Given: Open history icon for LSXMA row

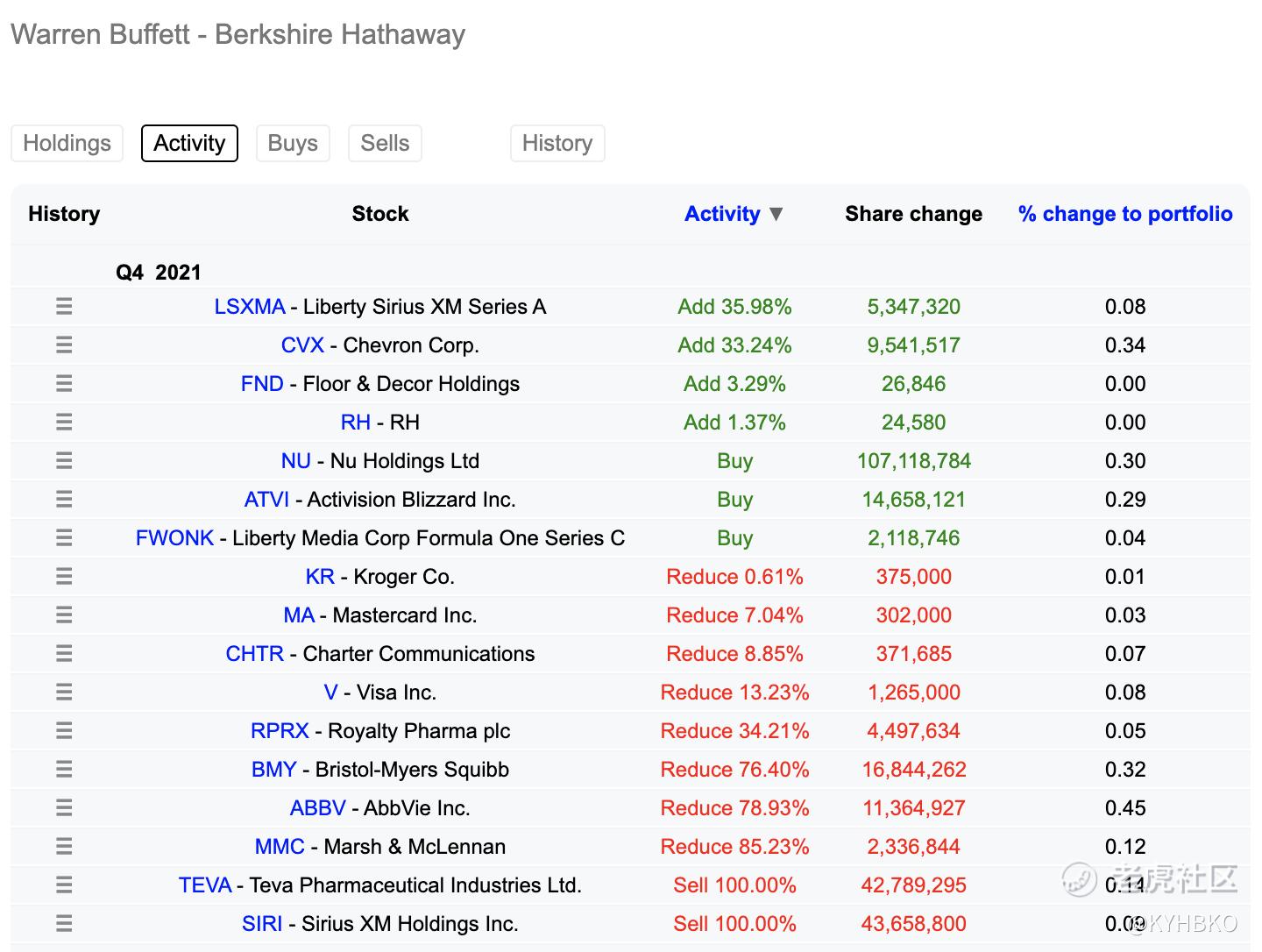Looking at the screenshot, I should (64, 307).
